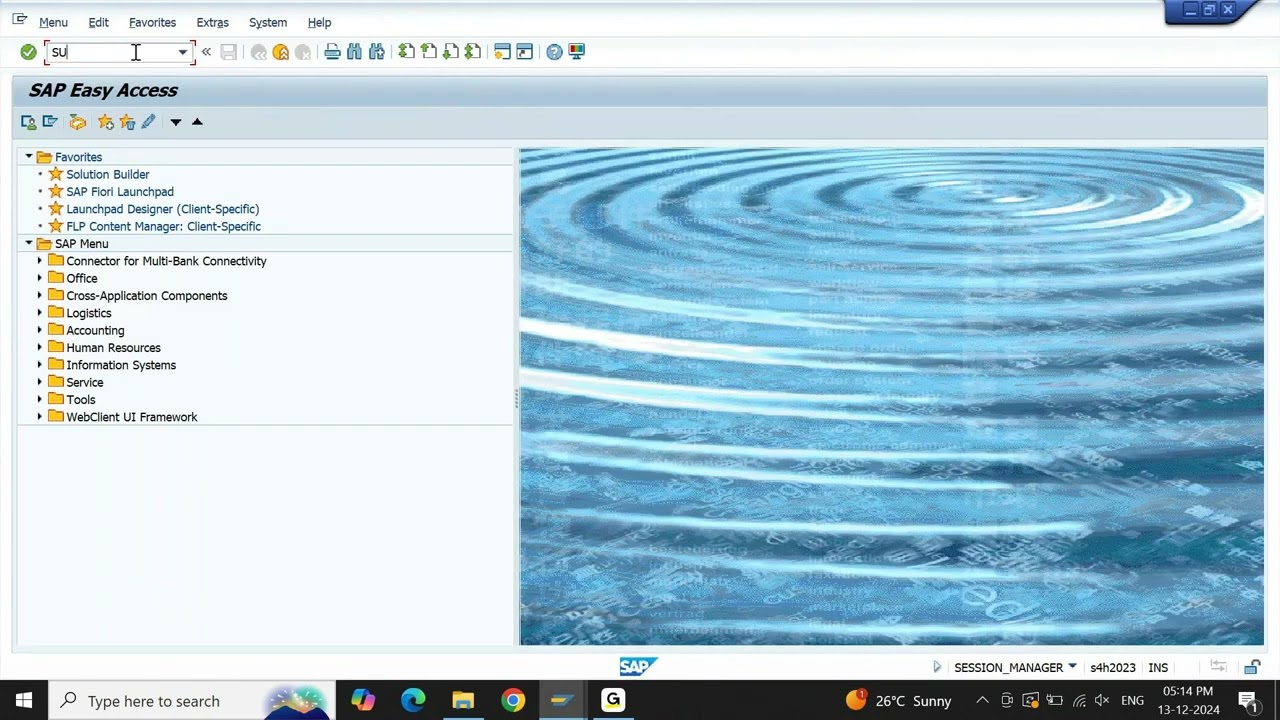Open the Help question mark icon
The image size is (1280, 720).
(x=554, y=52)
